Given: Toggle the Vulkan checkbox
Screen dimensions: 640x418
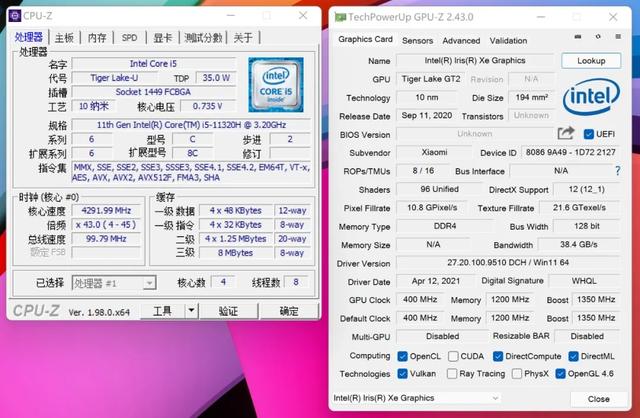Looking at the screenshot, I should pos(403,374).
